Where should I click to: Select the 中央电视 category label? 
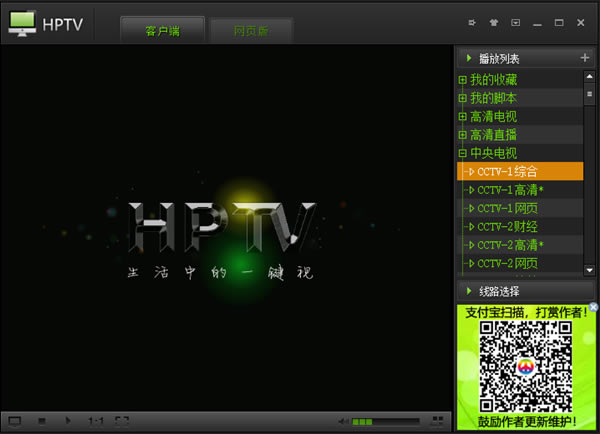coord(494,153)
